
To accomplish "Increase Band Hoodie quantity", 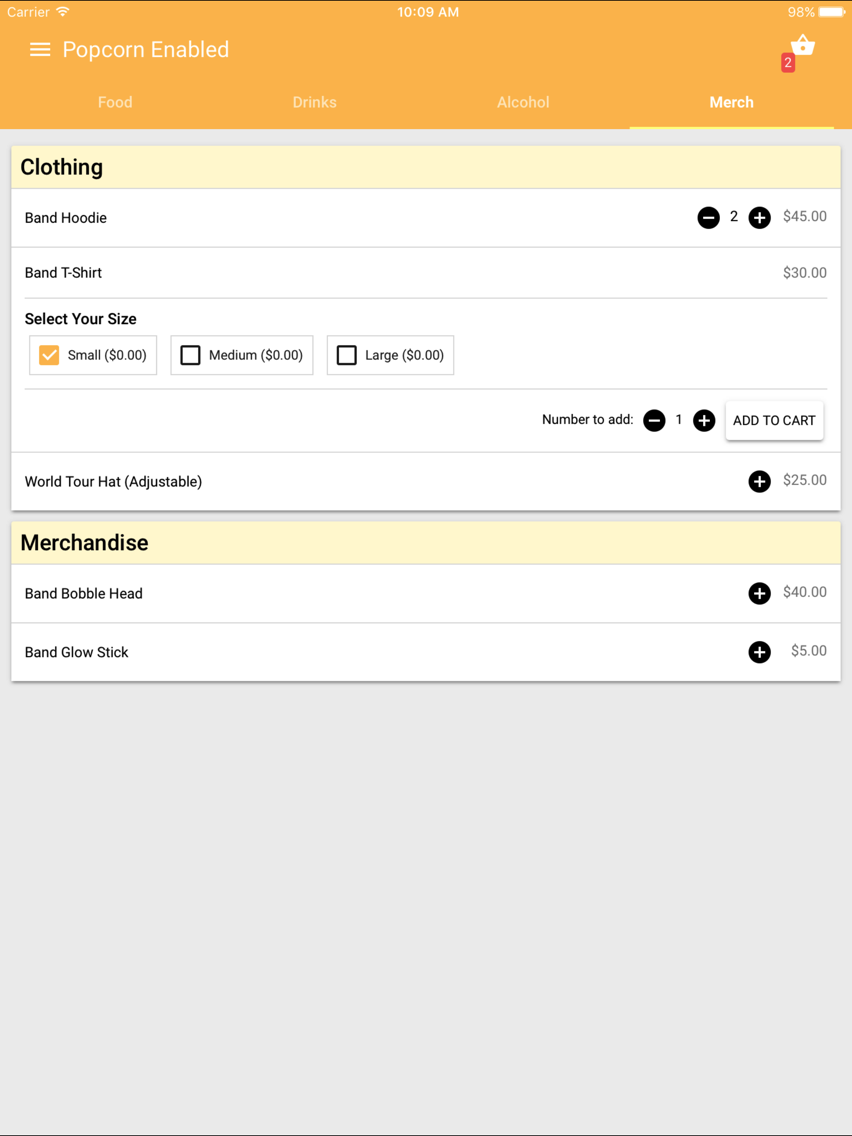I will [759, 217].
